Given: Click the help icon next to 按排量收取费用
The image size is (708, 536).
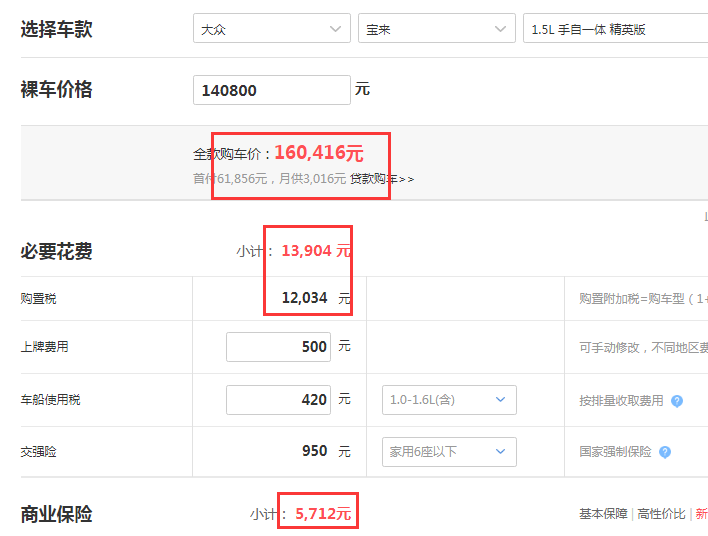Looking at the screenshot, I should (x=677, y=401).
